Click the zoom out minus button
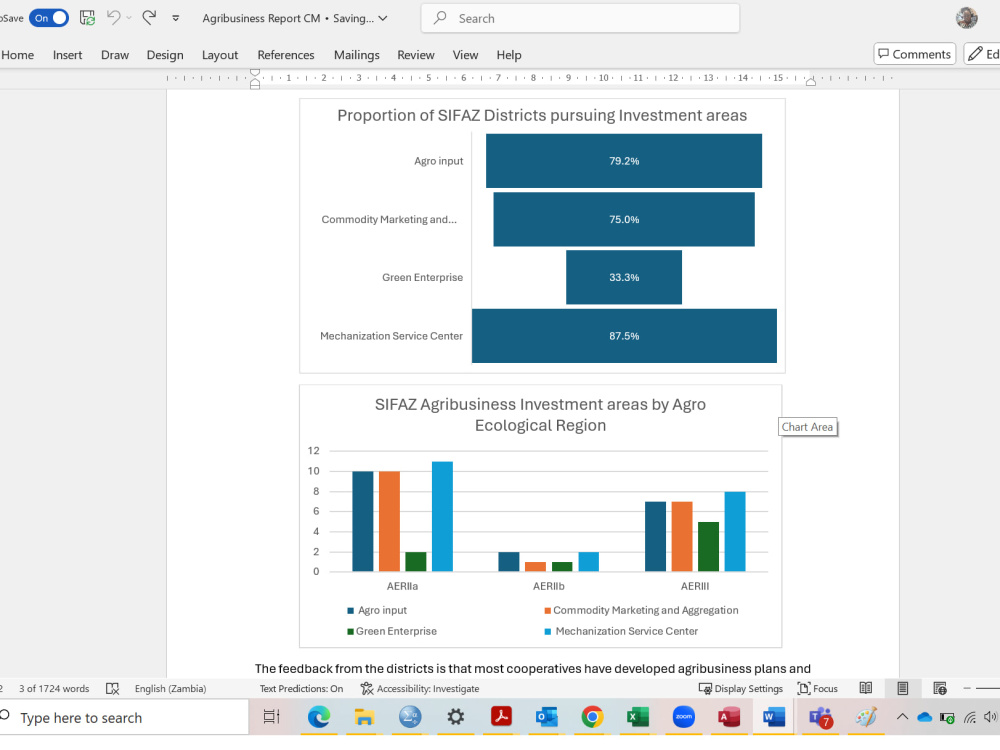Image resolution: width=1000 pixels, height=750 pixels. point(967,689)
